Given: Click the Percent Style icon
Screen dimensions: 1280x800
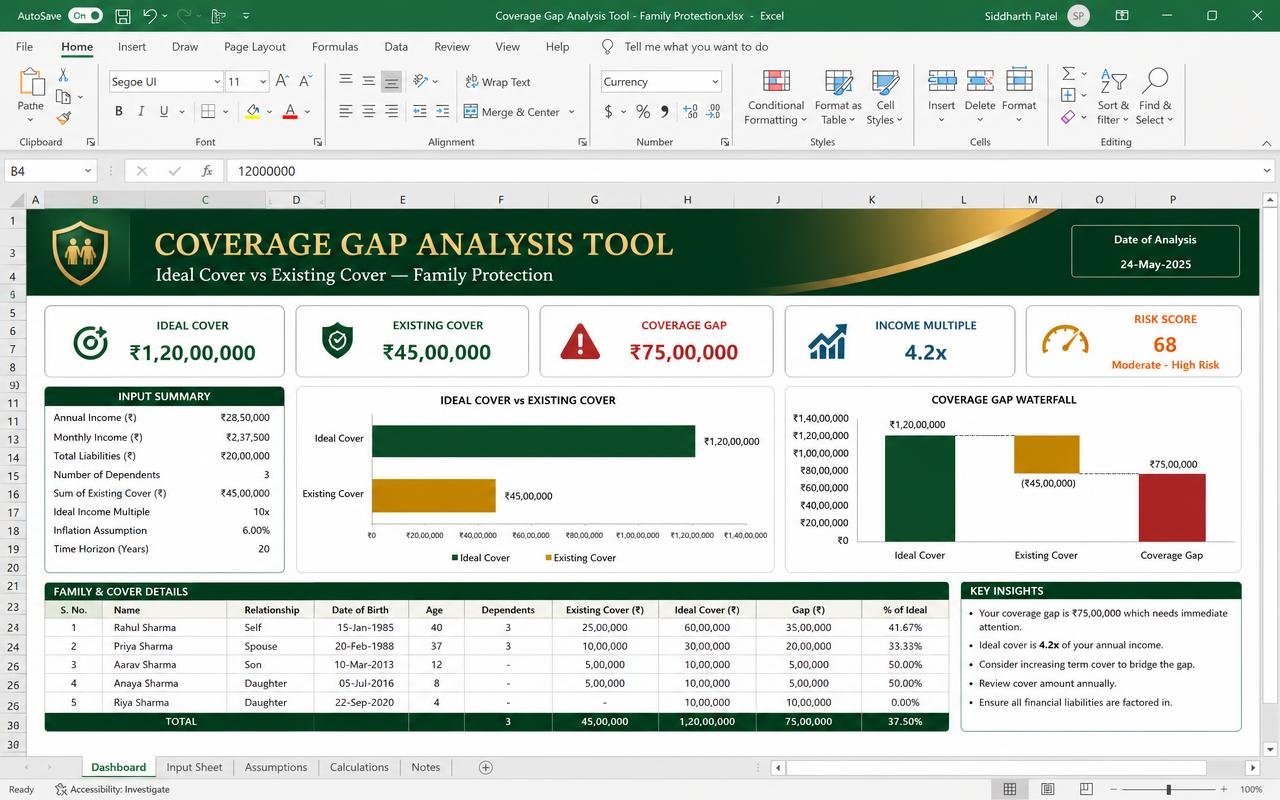Looking at the screenshot, I should pyautogui.click(x=642, y=112).
